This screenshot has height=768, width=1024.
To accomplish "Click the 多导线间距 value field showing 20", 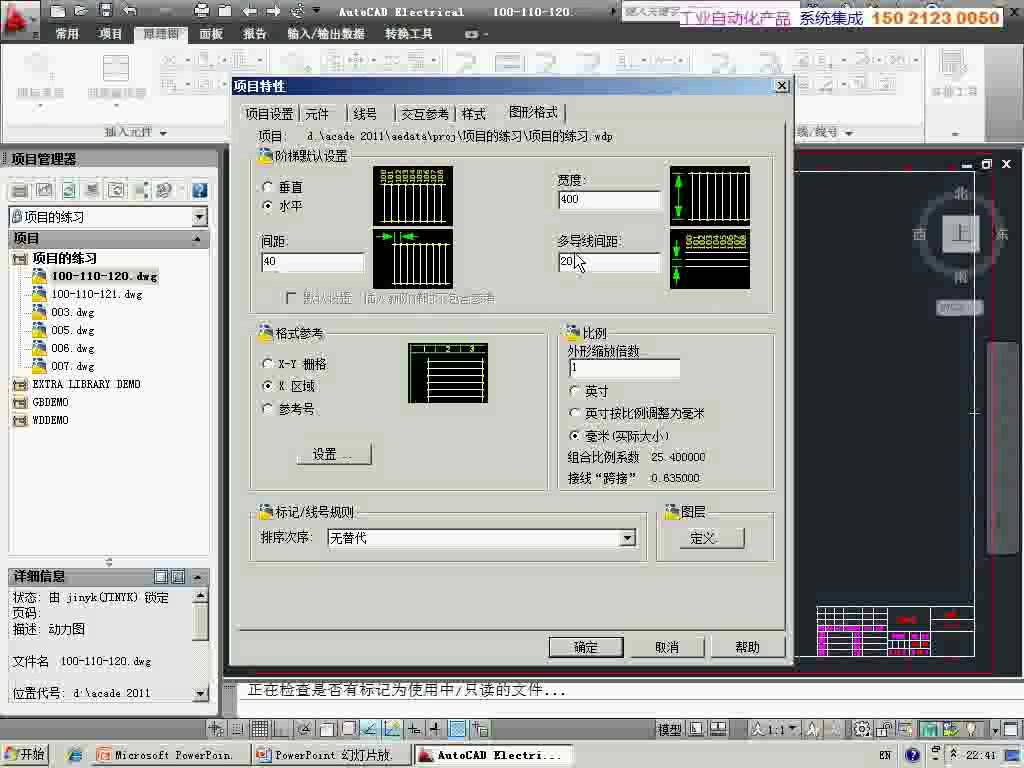I will pos(608,261).
